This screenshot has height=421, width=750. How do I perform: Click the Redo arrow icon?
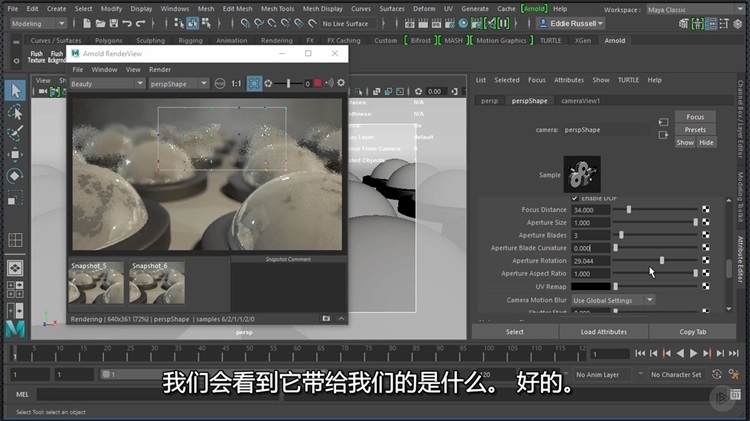tap(141, 23)
